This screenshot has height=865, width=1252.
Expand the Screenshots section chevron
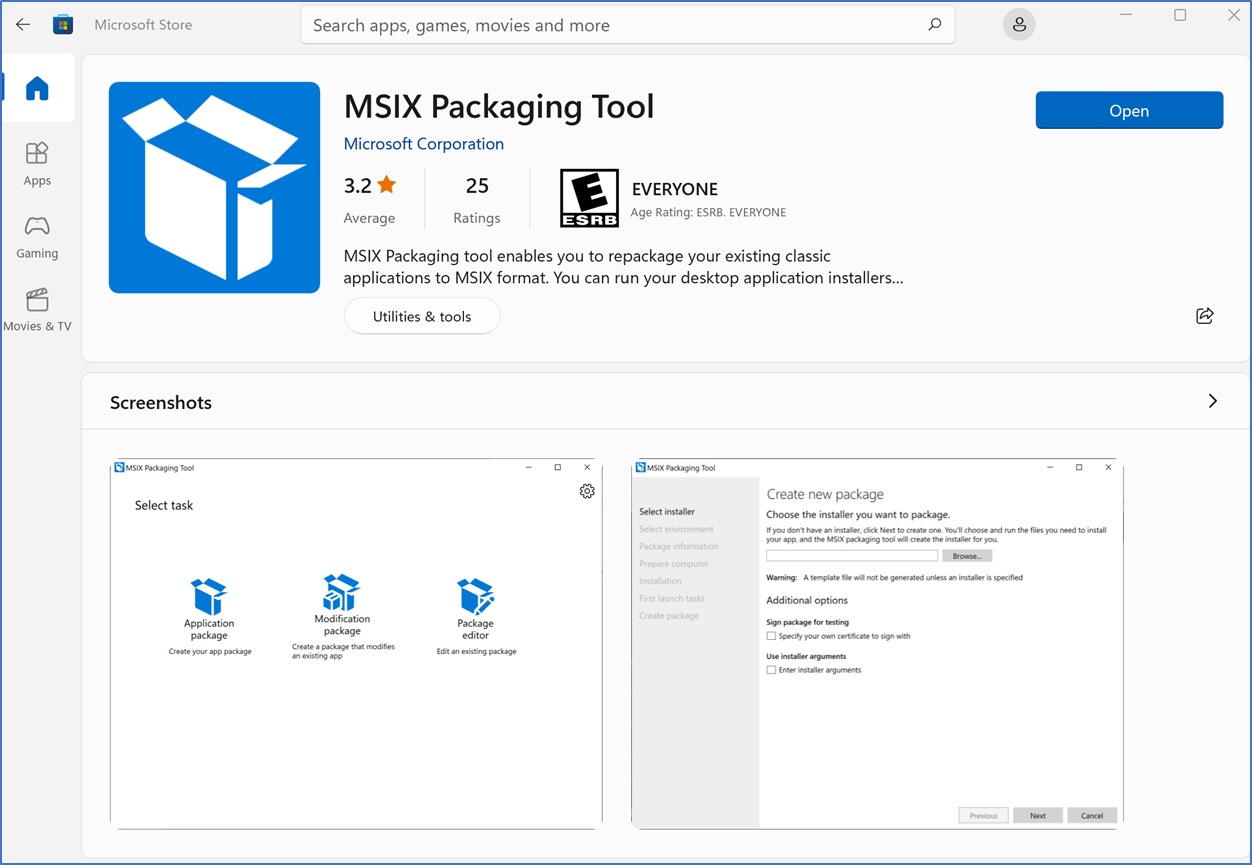(x=1212, y=399)
